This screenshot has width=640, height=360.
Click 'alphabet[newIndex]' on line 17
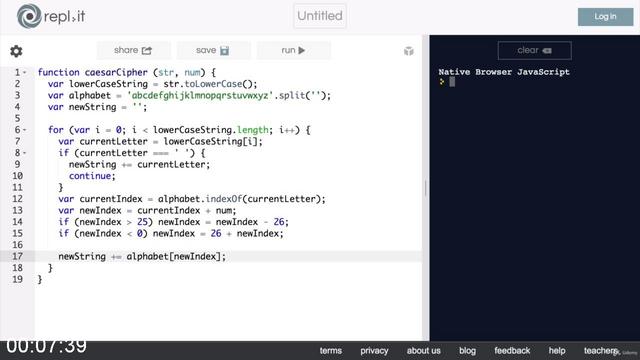point(173,256)
